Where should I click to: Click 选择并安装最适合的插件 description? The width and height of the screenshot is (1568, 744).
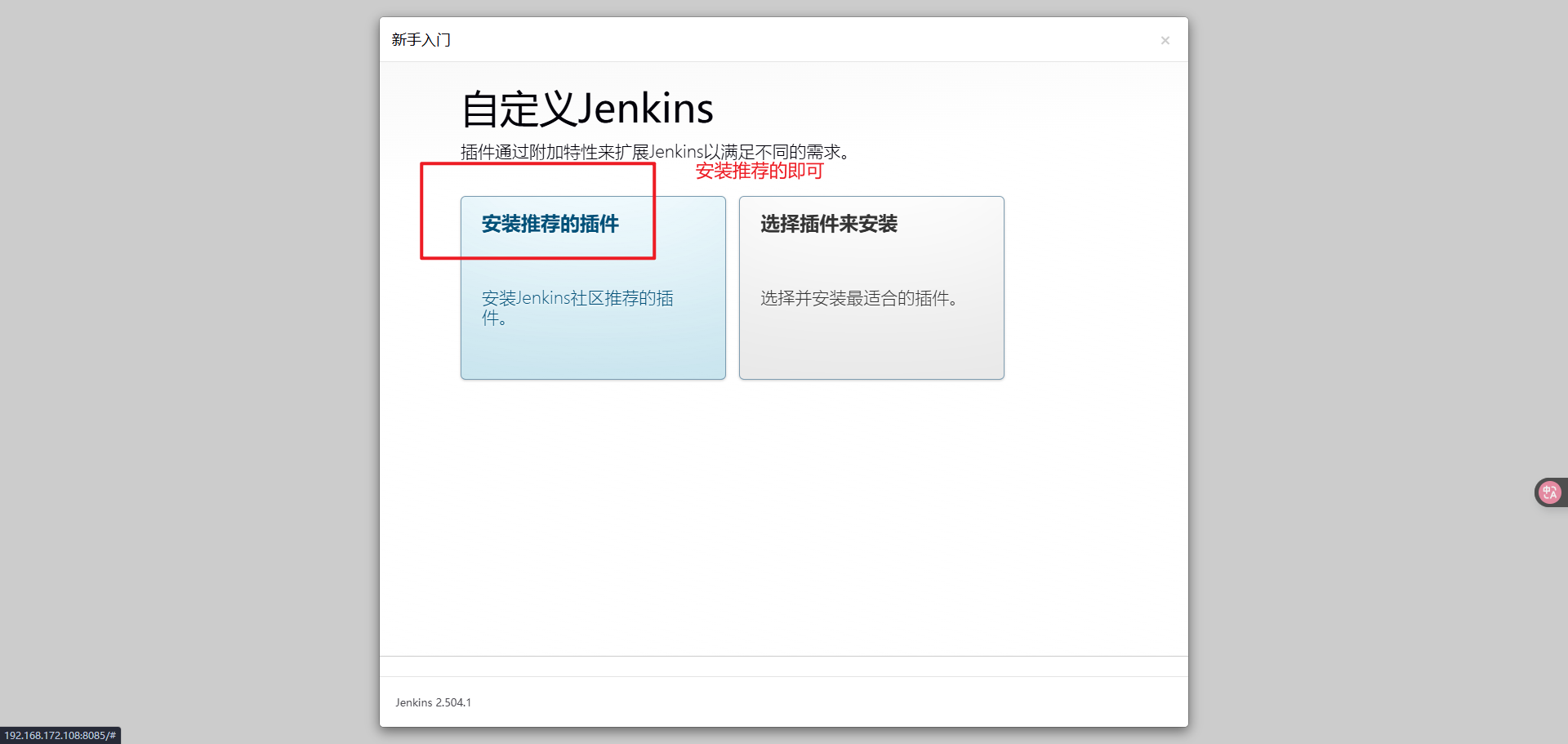[x=861, y=298]
